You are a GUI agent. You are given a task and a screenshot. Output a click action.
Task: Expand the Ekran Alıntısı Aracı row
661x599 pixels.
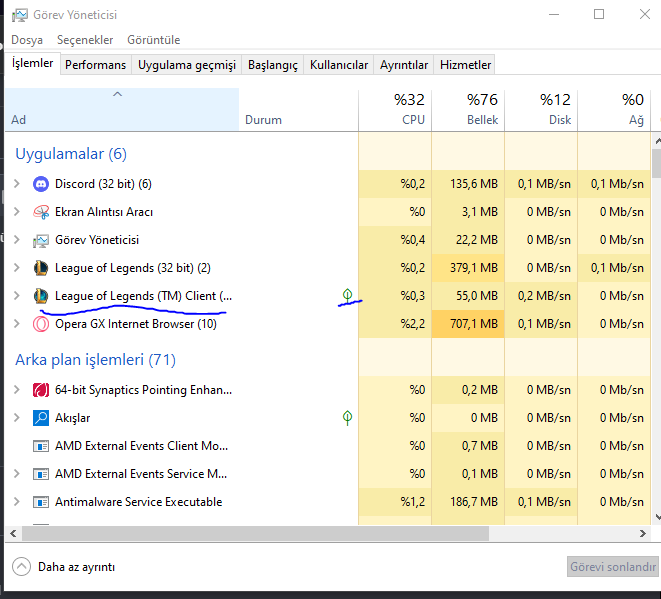pos(17,212)
